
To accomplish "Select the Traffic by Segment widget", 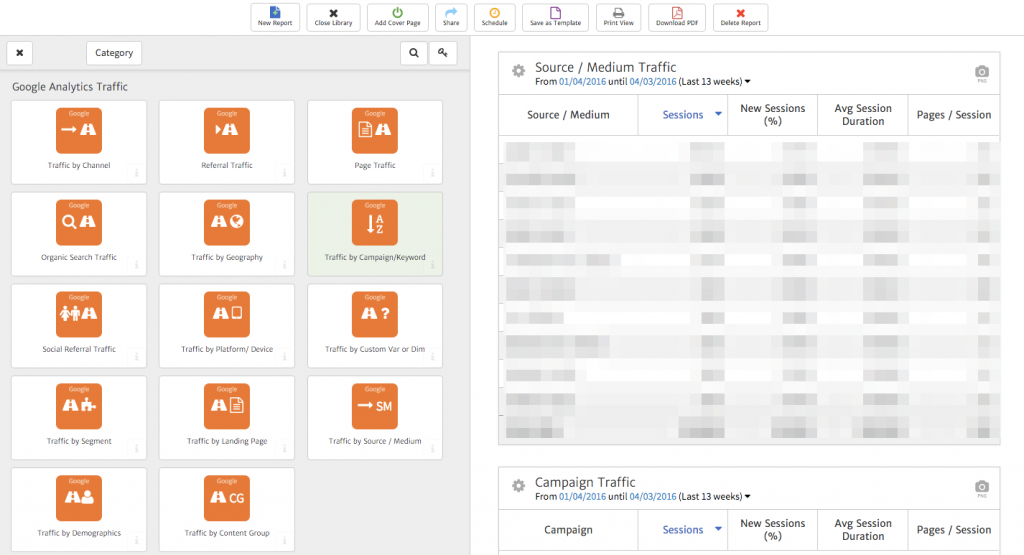I will [79, 418].
